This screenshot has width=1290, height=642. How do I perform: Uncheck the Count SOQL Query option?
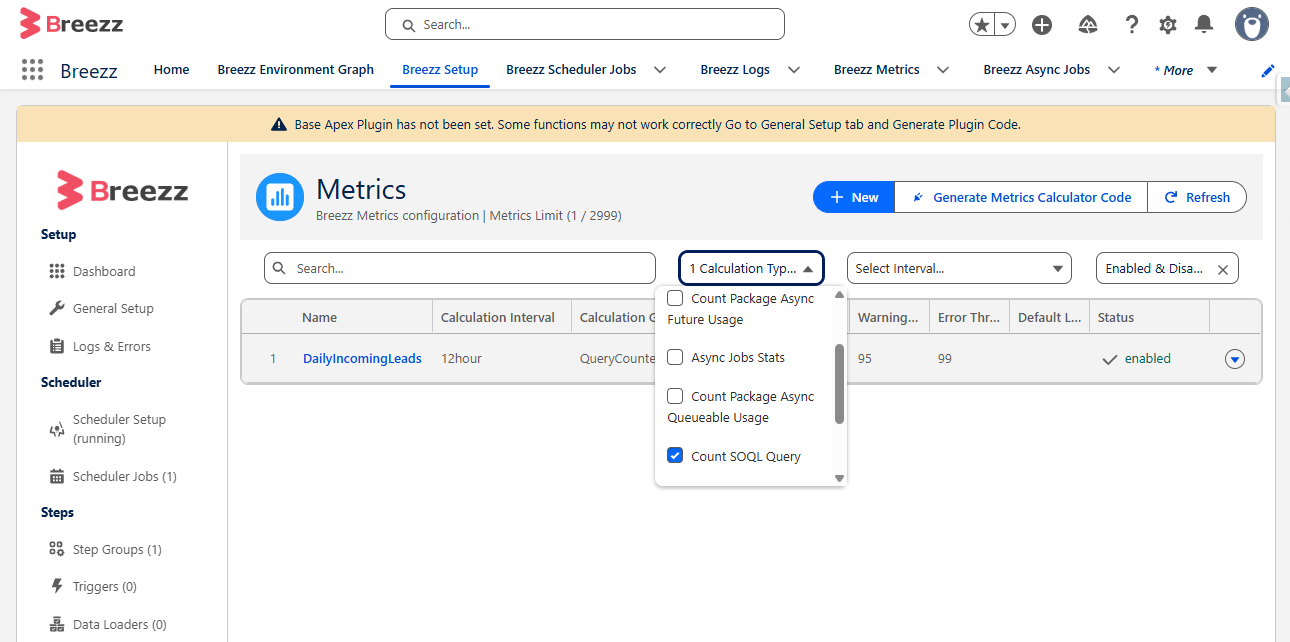pos(675,456)
